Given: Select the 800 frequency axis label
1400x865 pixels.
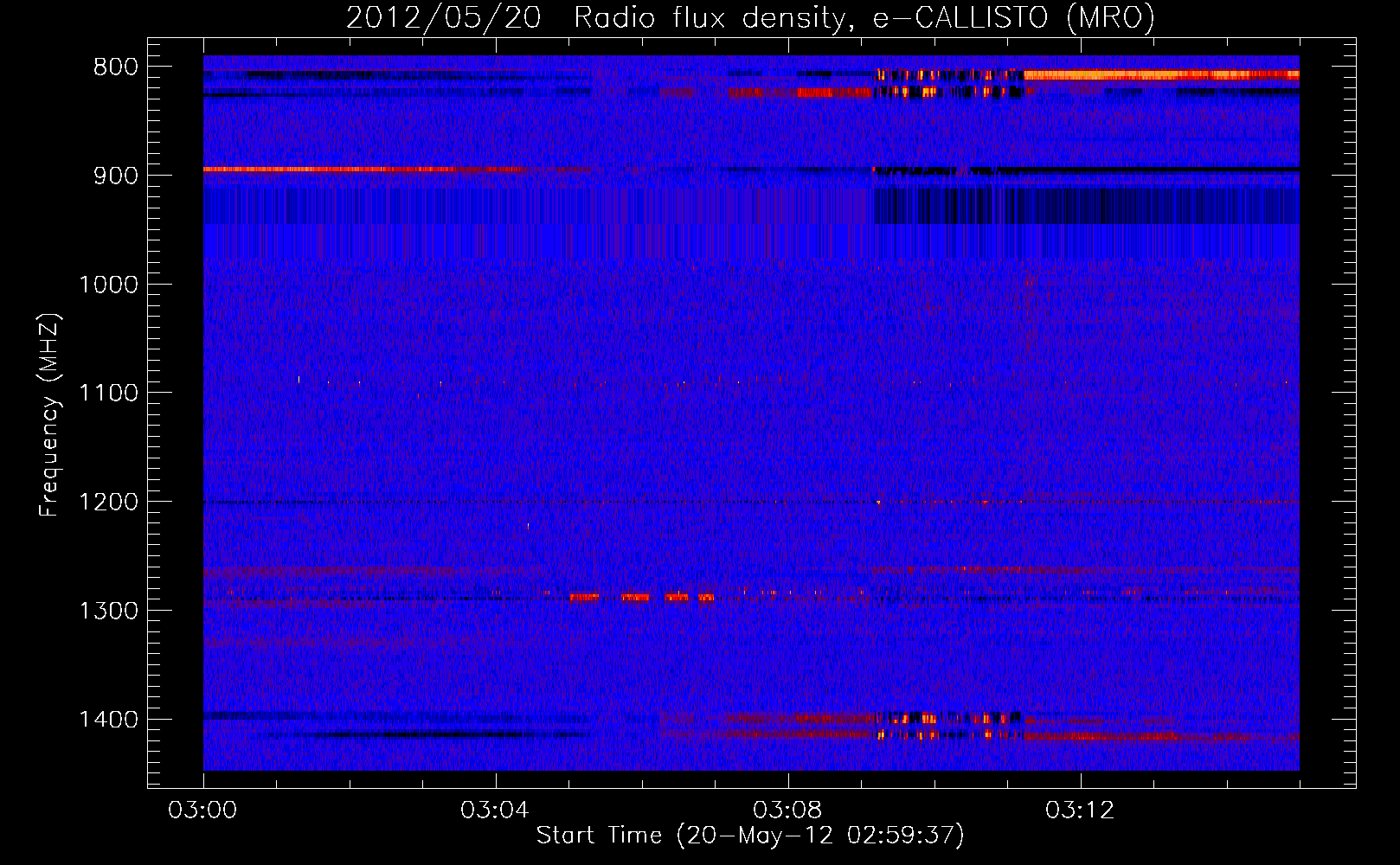Looking at the screenshot, I should (115, 67).
